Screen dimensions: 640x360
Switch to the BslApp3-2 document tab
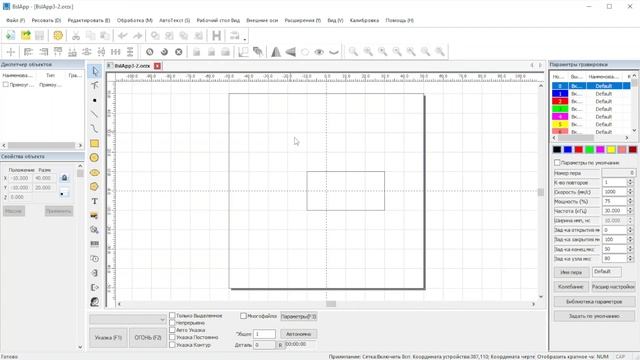point(132,66)
